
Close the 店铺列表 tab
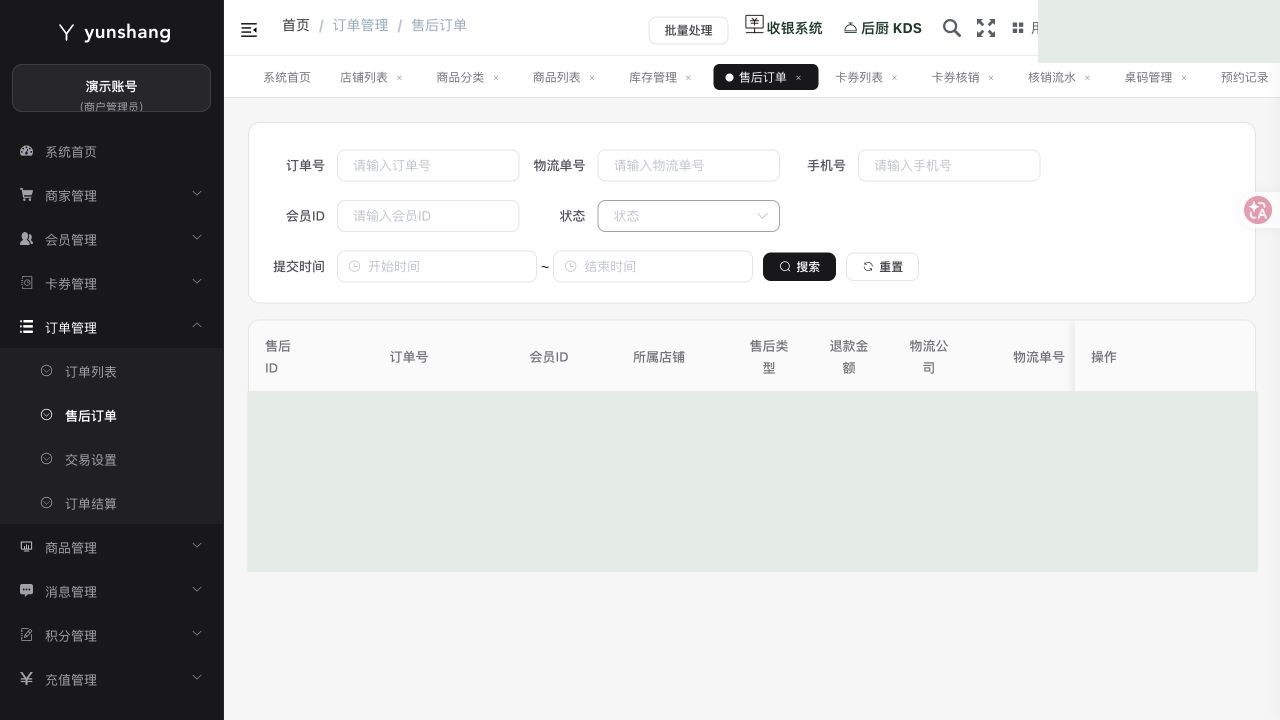399,77
